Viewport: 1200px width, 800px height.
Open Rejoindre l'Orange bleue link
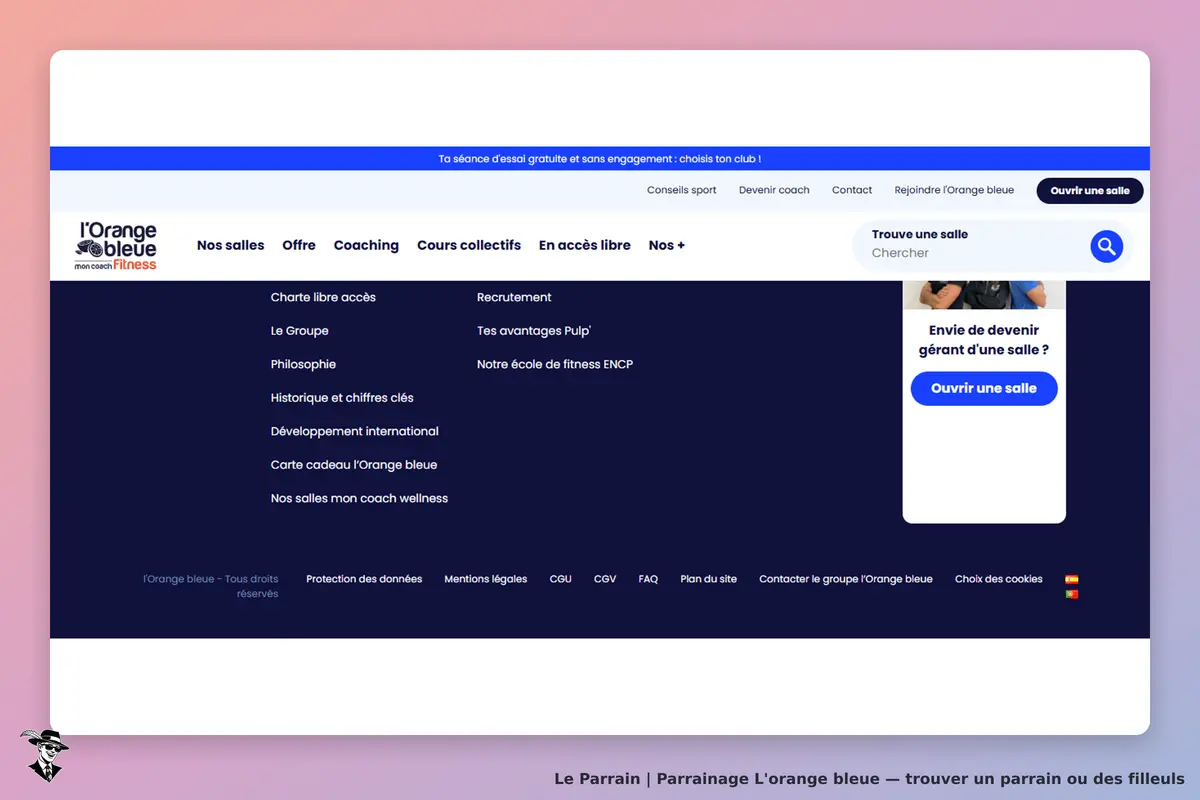tap(954, 190)
